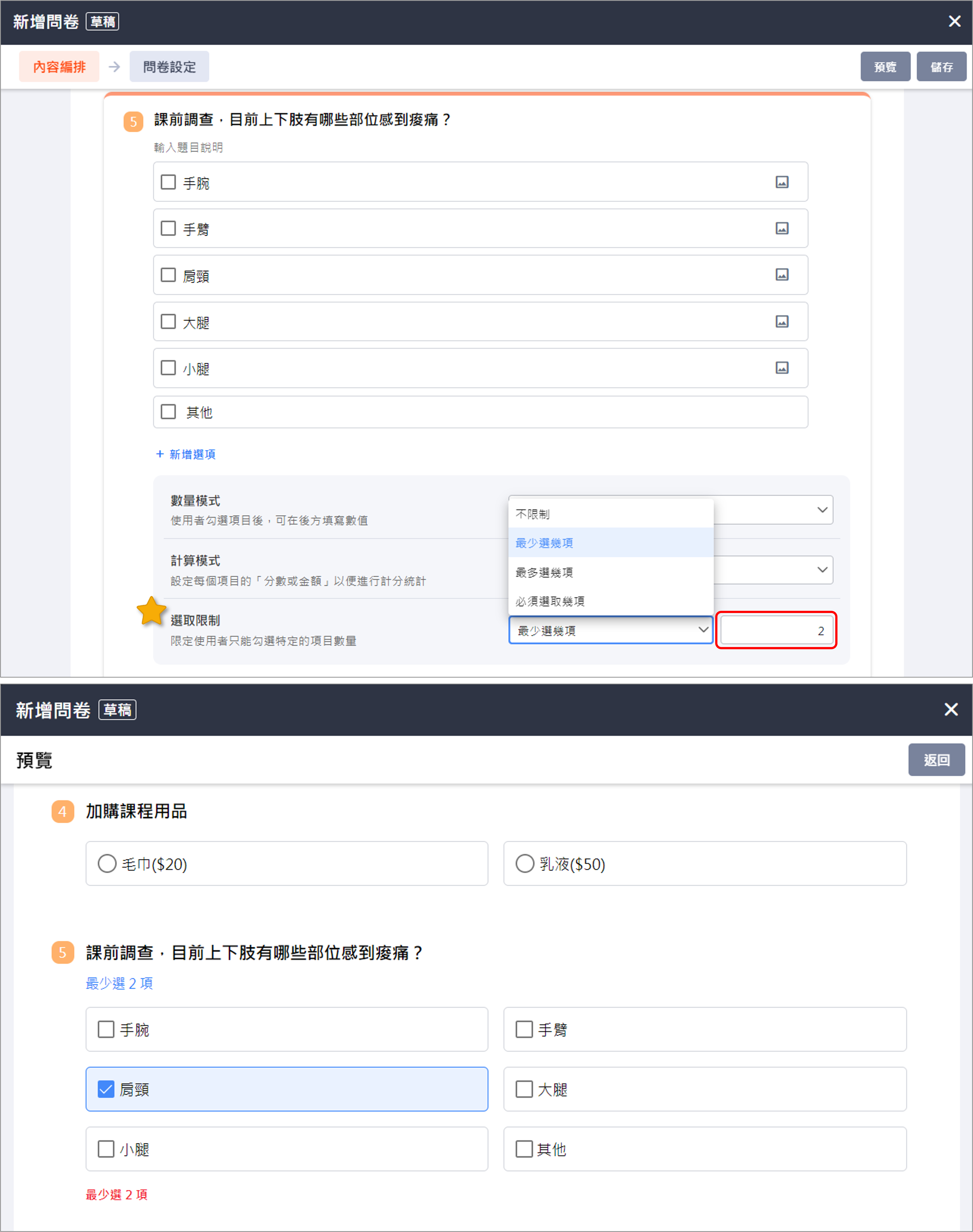This screenshot has width=973, height=1232.
Task: Choose 最少選幾項 from the dropdown list
Action: point(611,543)
